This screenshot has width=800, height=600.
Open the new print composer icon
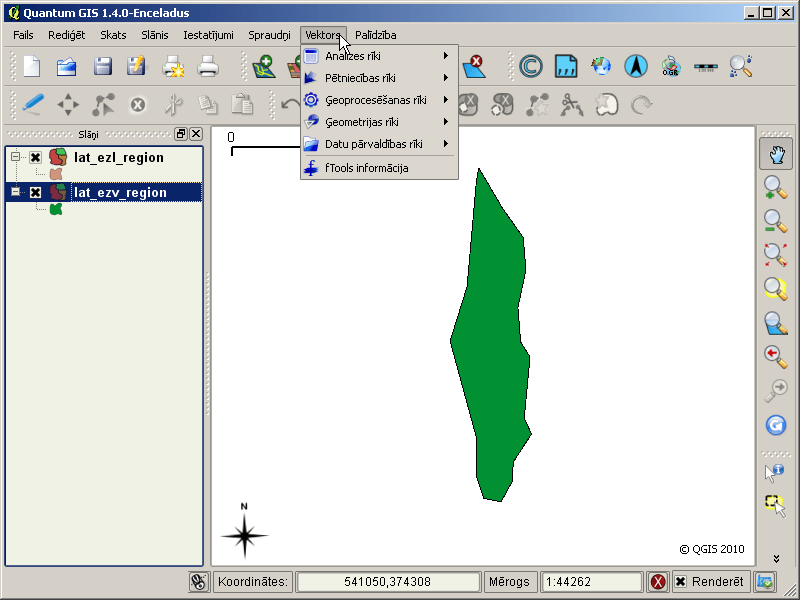[x=173, y=66]
